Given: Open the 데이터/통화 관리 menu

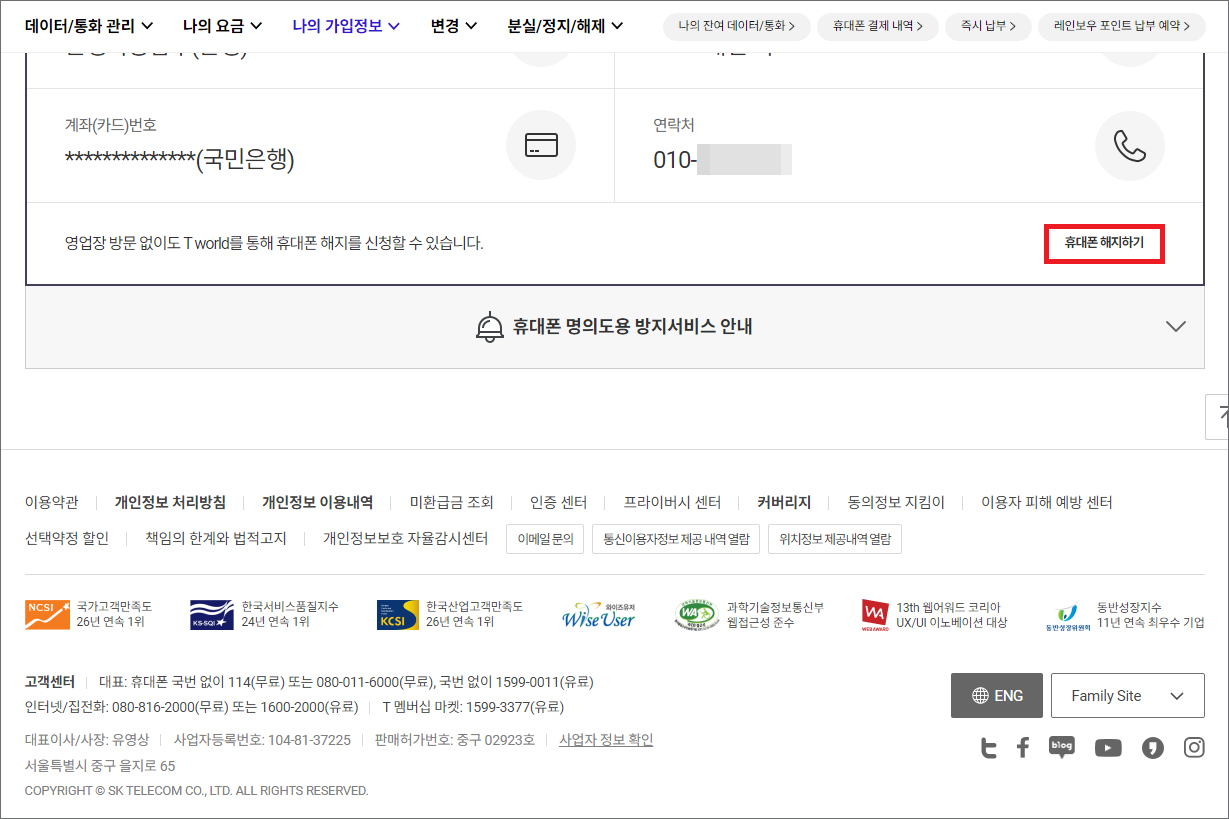Looking at the screenshot, I should click(x=89, y=26).
